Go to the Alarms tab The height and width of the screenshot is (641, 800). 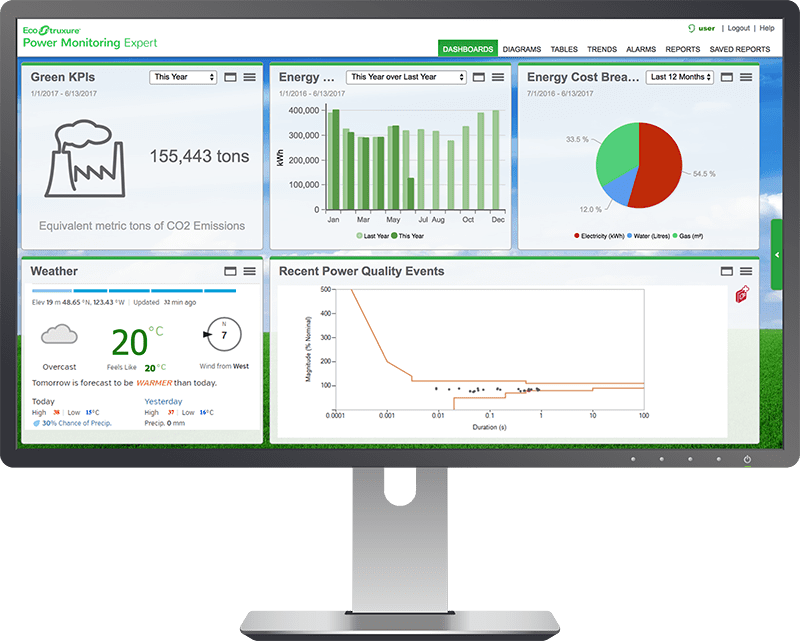point(641,49)
